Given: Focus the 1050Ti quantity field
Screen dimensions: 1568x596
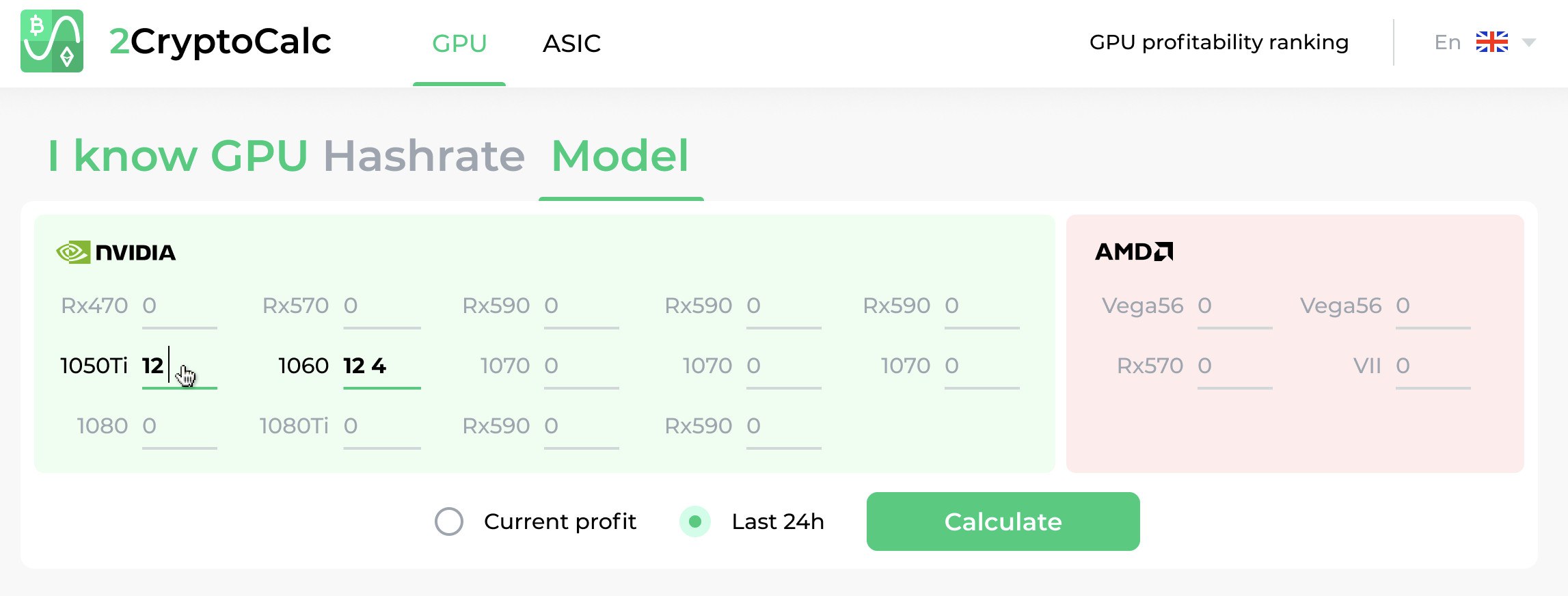Looking at the screenshot, I should [179, 366].
